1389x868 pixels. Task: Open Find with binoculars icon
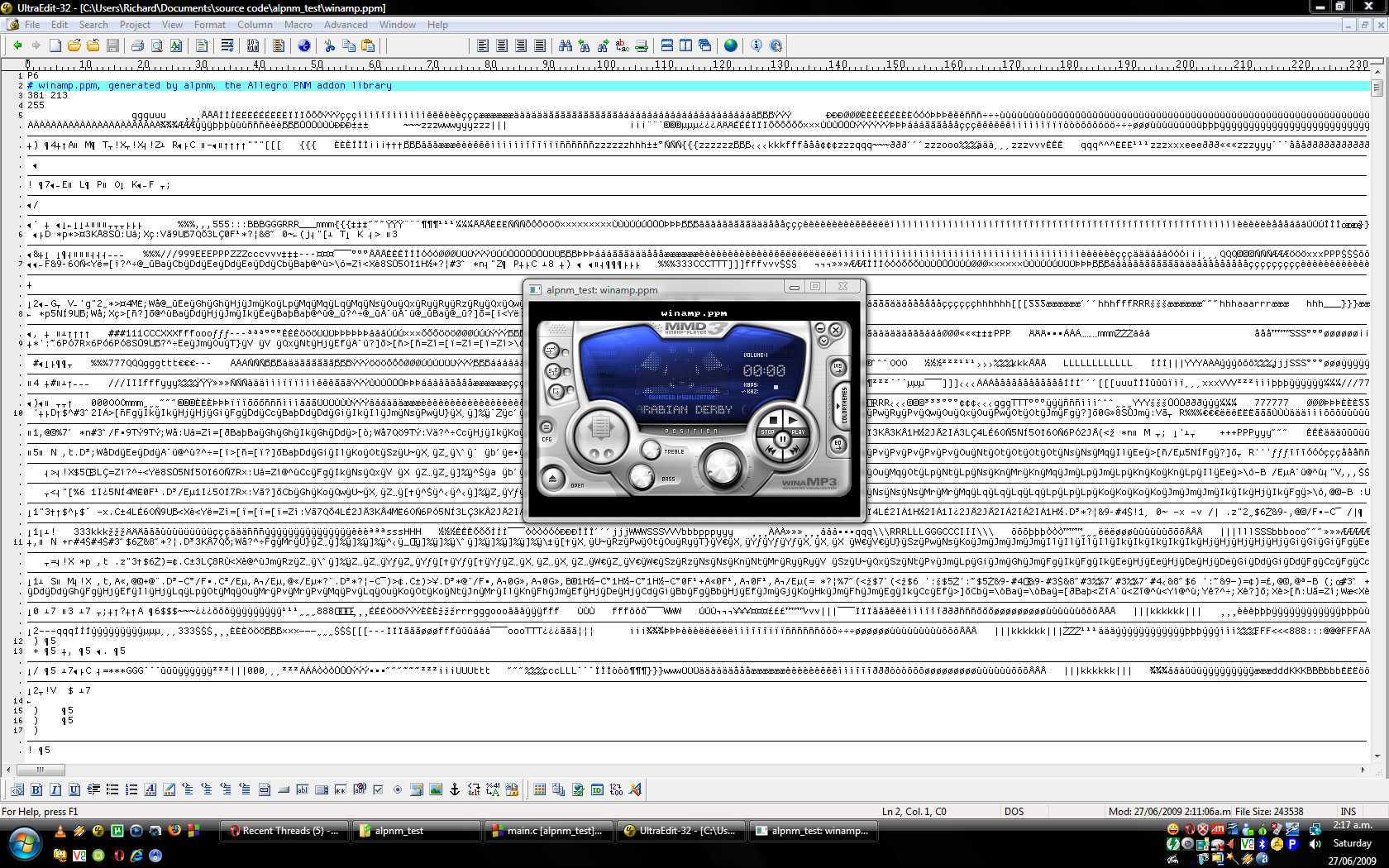566,45
